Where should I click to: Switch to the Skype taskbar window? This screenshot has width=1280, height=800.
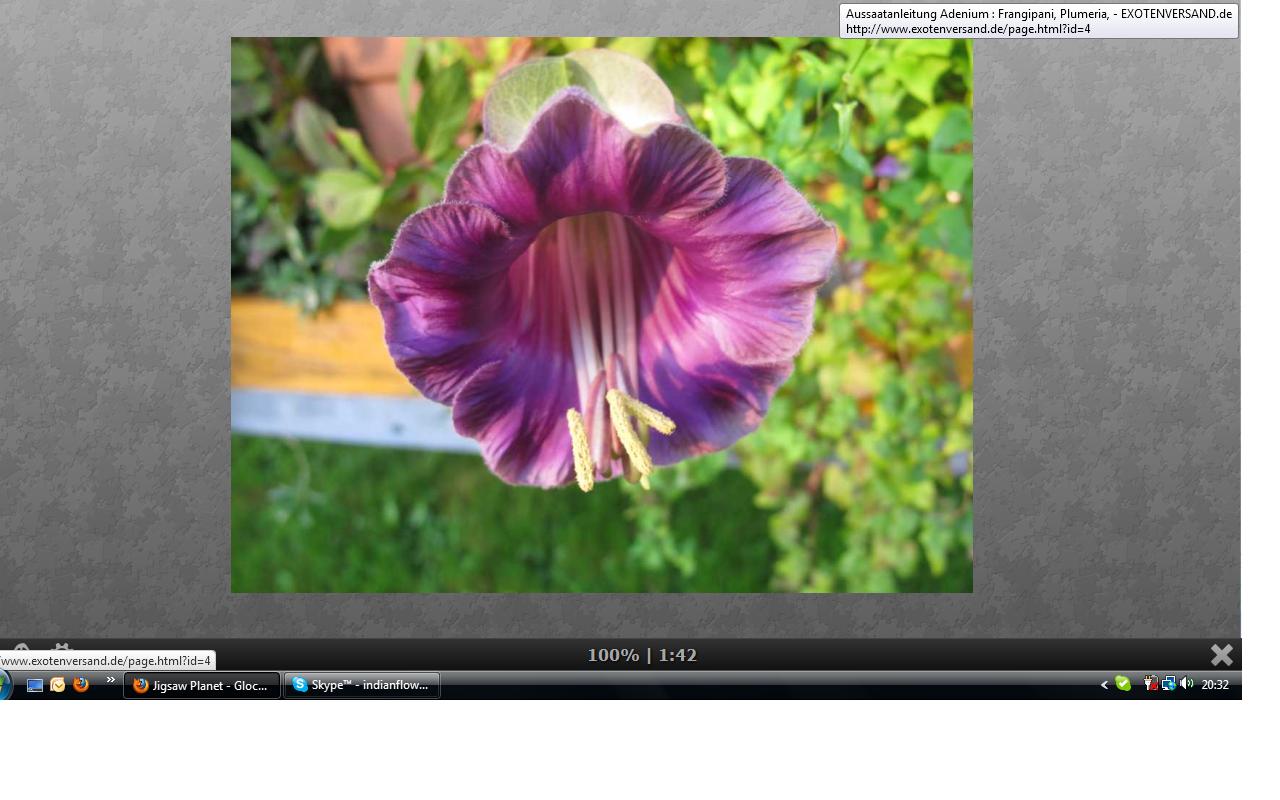coord(361,685)
